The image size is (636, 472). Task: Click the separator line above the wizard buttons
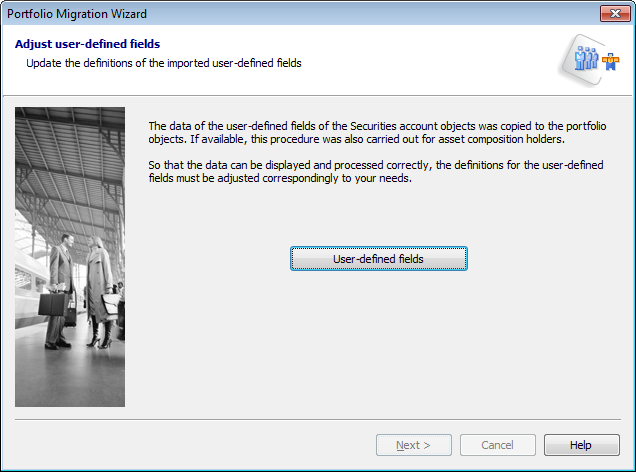(317, 421)
